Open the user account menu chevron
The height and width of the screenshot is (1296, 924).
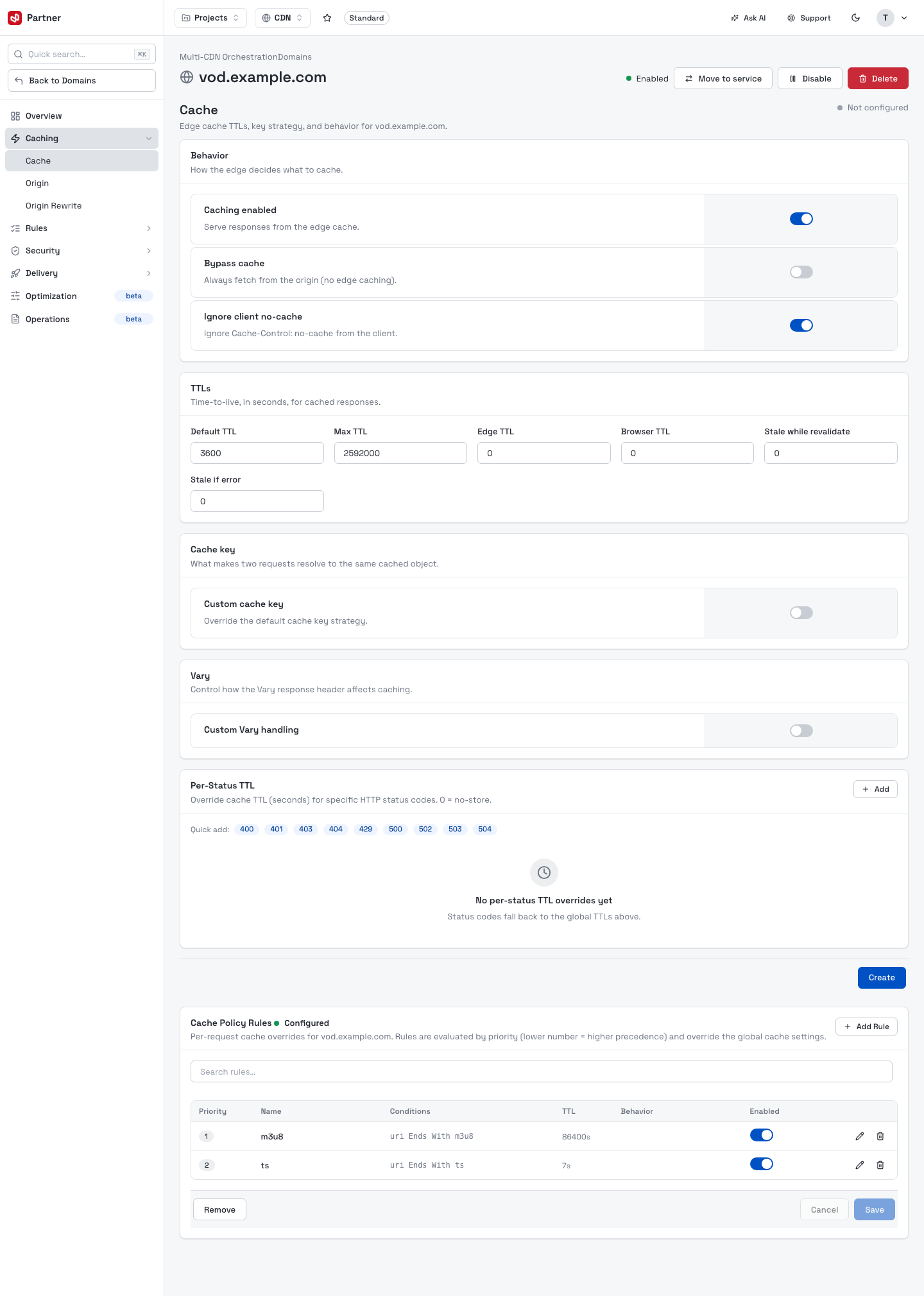click(x=904, y=18)
